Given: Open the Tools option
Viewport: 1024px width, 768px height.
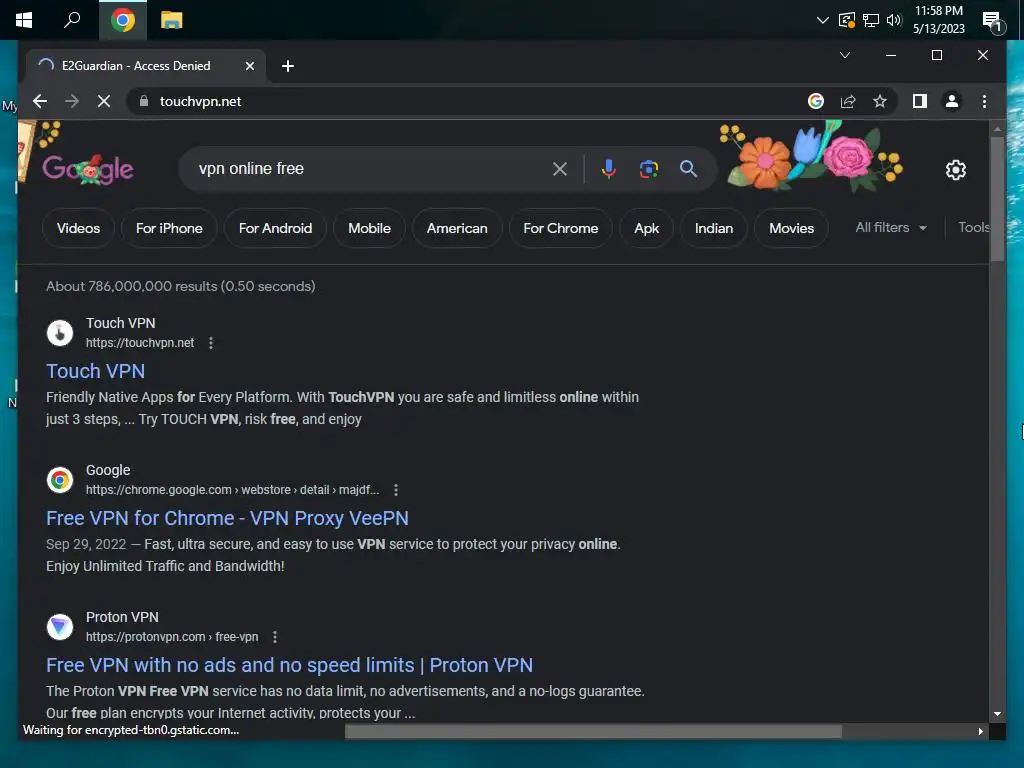Looking at the screenshot, I should [973, 227].
